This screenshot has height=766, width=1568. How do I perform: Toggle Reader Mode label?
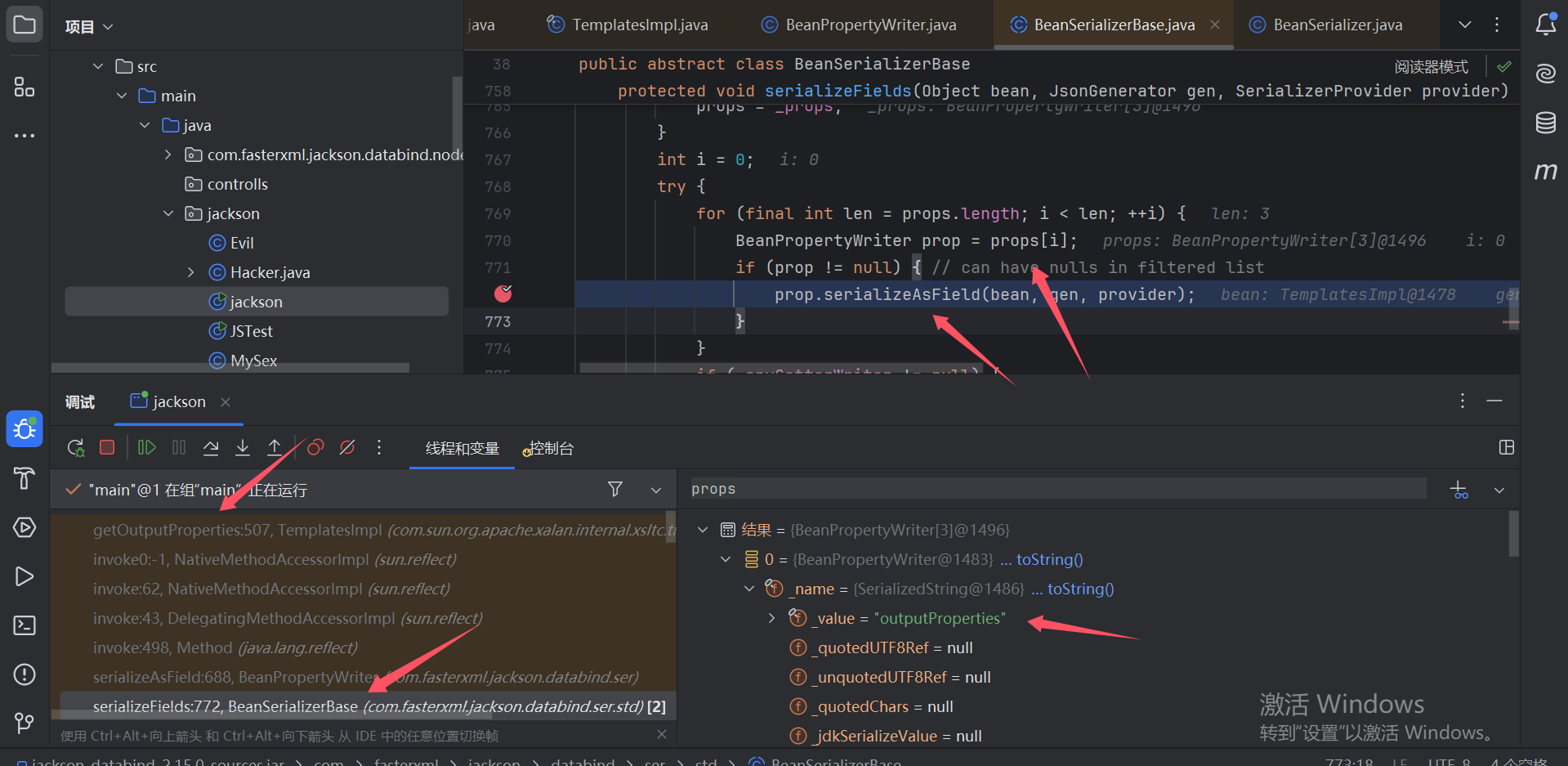1432,66
